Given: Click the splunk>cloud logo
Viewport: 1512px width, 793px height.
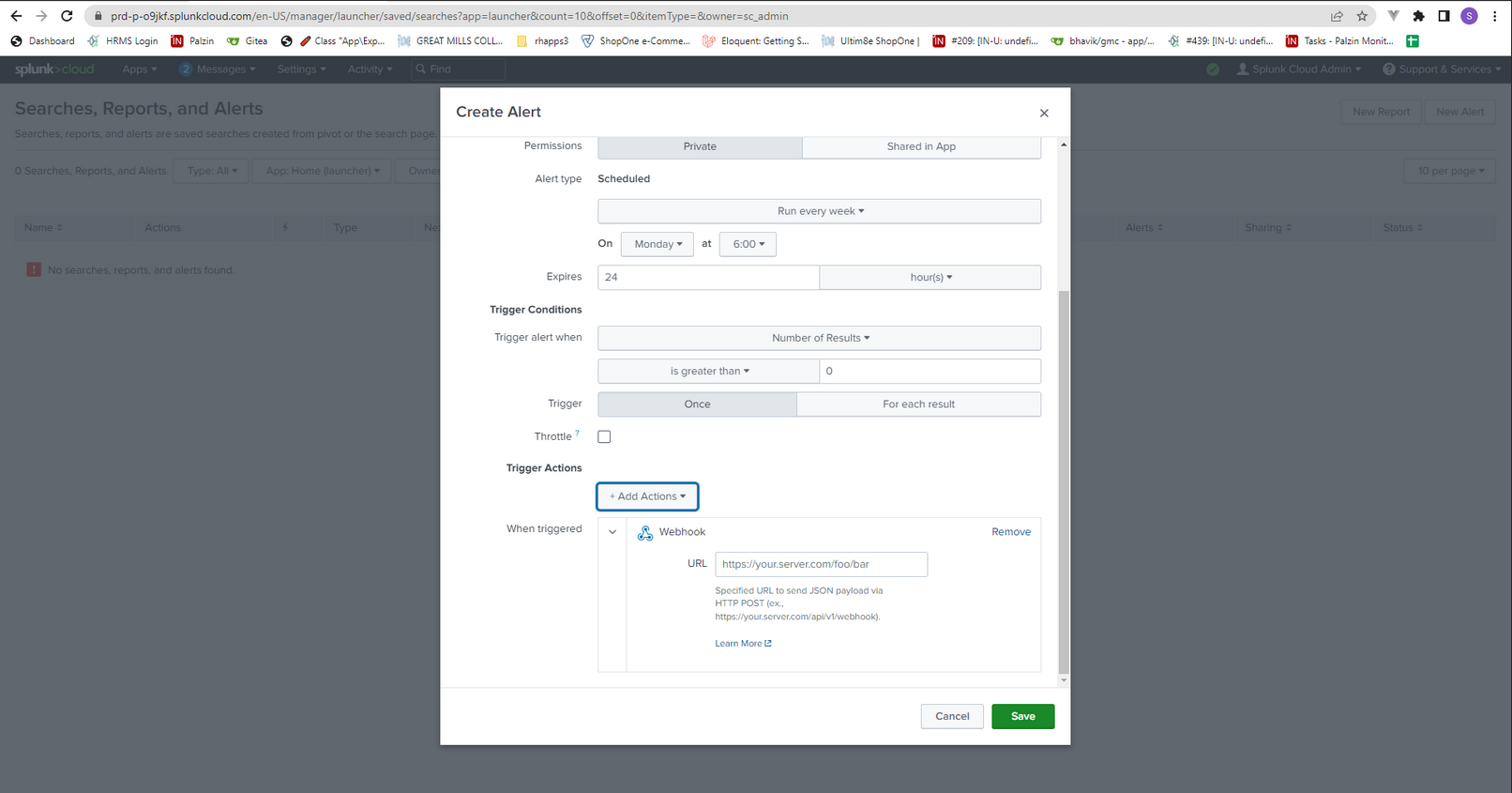Looking at the screenshot, I should [54, 69].
